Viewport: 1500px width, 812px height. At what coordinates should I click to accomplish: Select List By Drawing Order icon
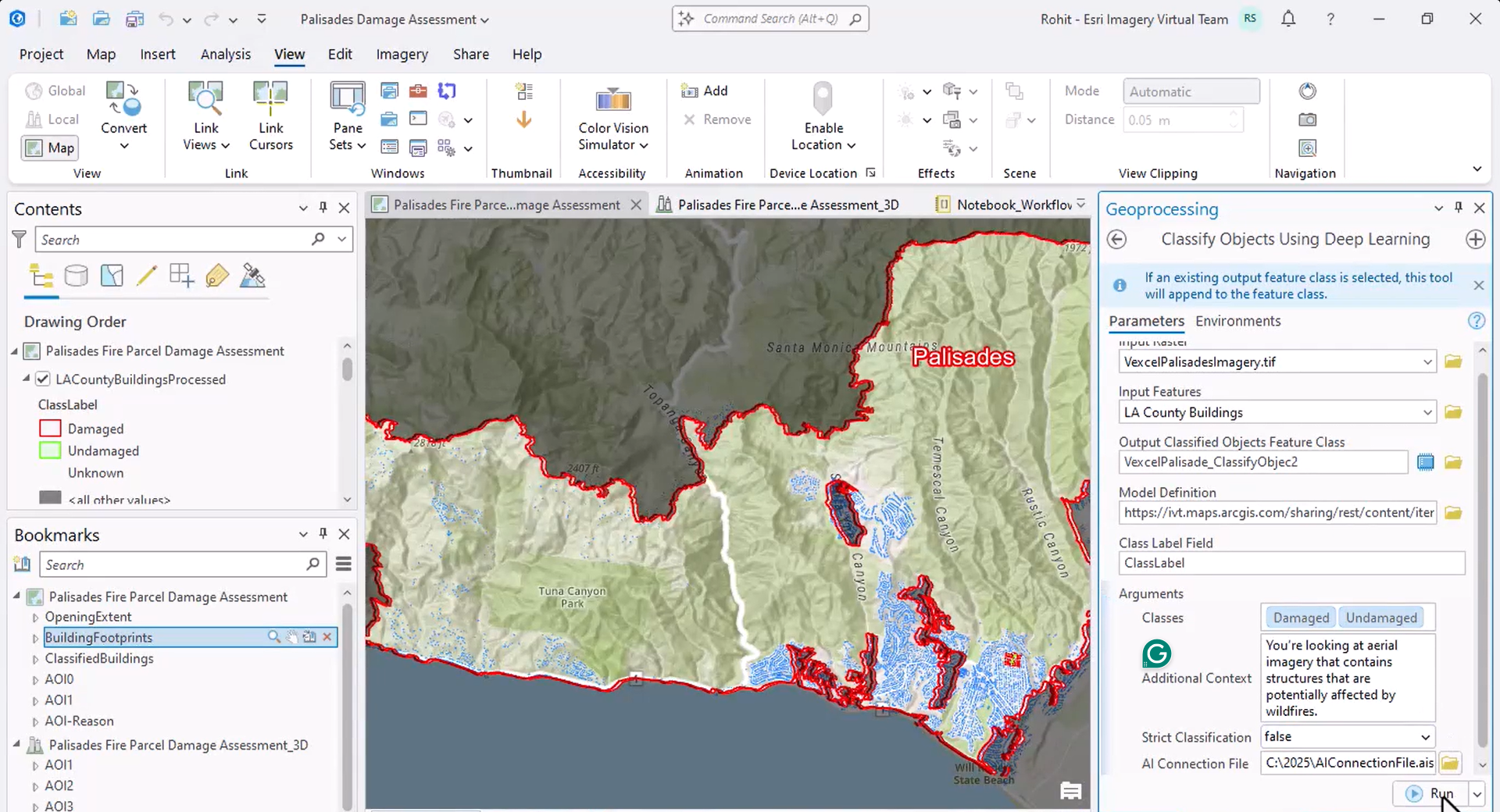(x=41, y=276)
